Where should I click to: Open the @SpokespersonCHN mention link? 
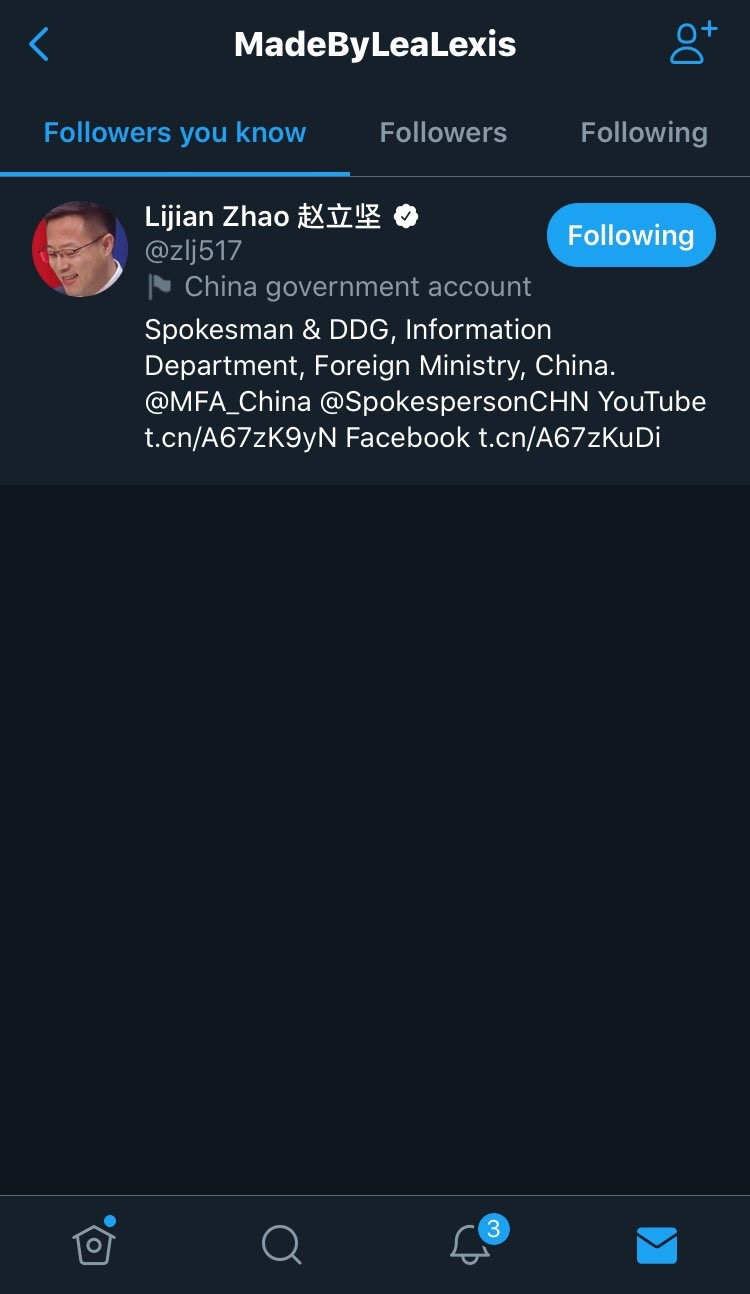click(454, 402)
